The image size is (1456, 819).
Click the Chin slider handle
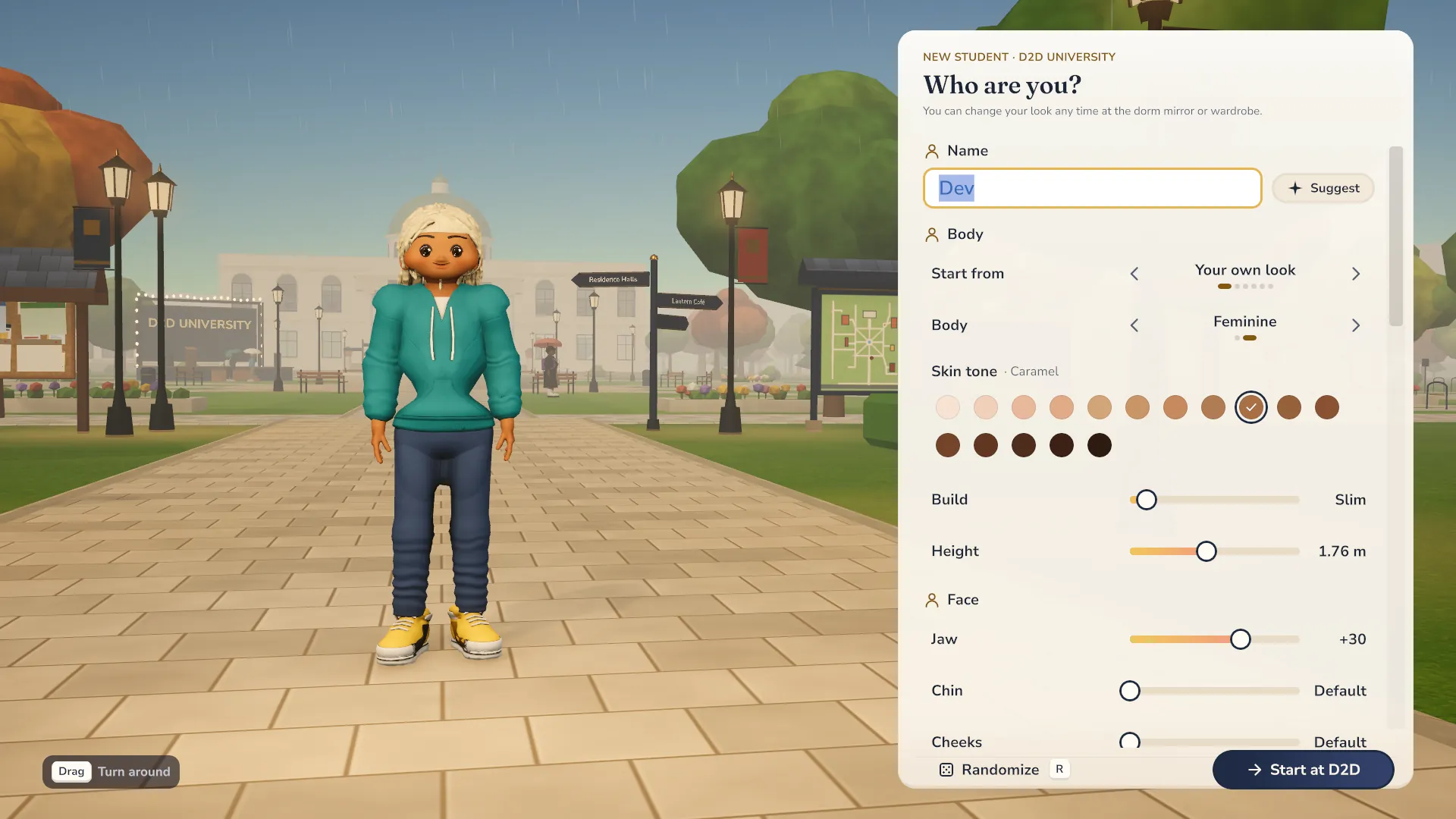[x=1130, y=691]
